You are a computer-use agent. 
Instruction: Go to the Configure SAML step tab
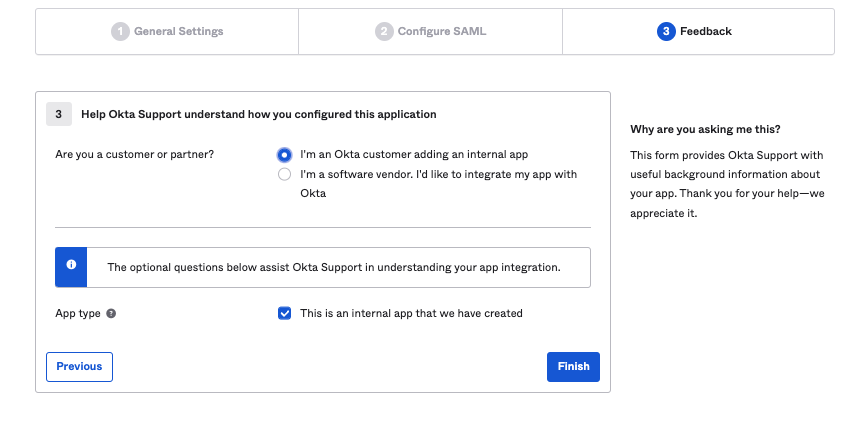coord(430,32)
